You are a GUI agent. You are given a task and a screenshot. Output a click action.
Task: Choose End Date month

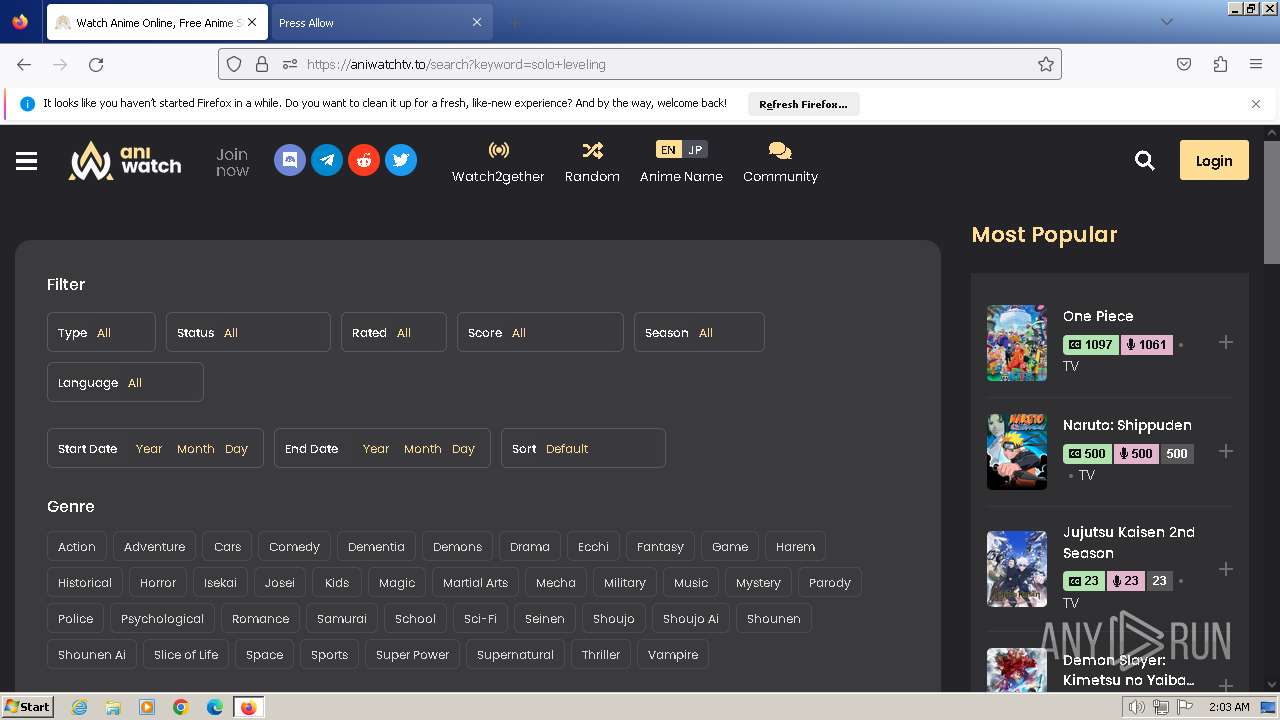[x=422, y=449]
